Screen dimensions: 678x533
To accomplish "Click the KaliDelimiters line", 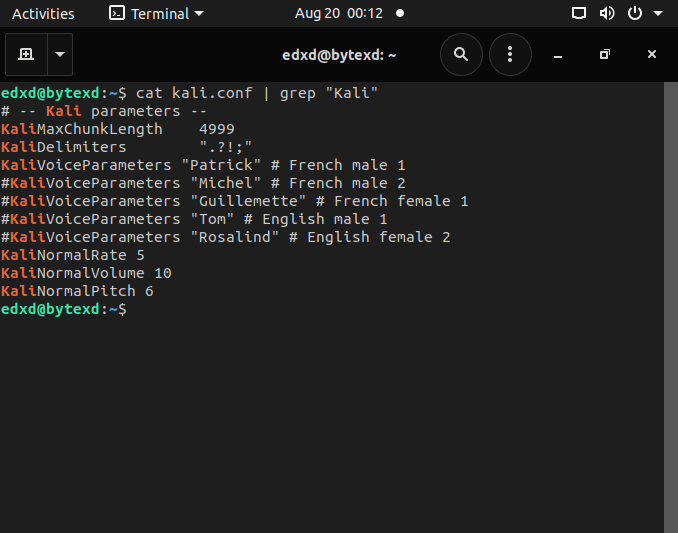I will point(126,147).
